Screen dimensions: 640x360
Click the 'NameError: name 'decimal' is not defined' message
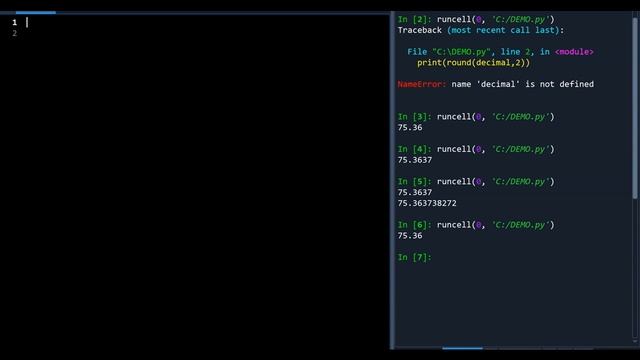(x=496, y=84)
